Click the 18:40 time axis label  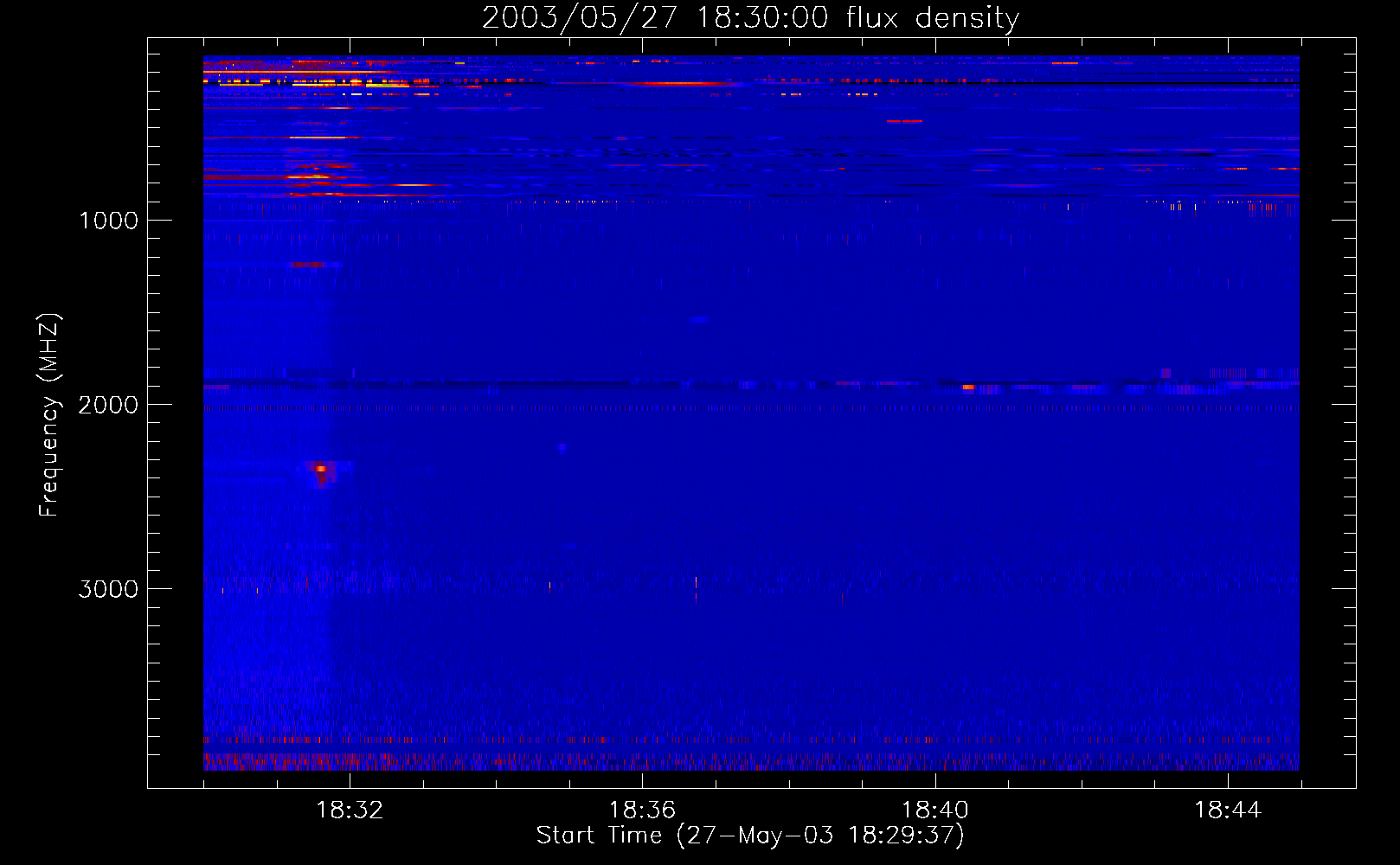934,811
